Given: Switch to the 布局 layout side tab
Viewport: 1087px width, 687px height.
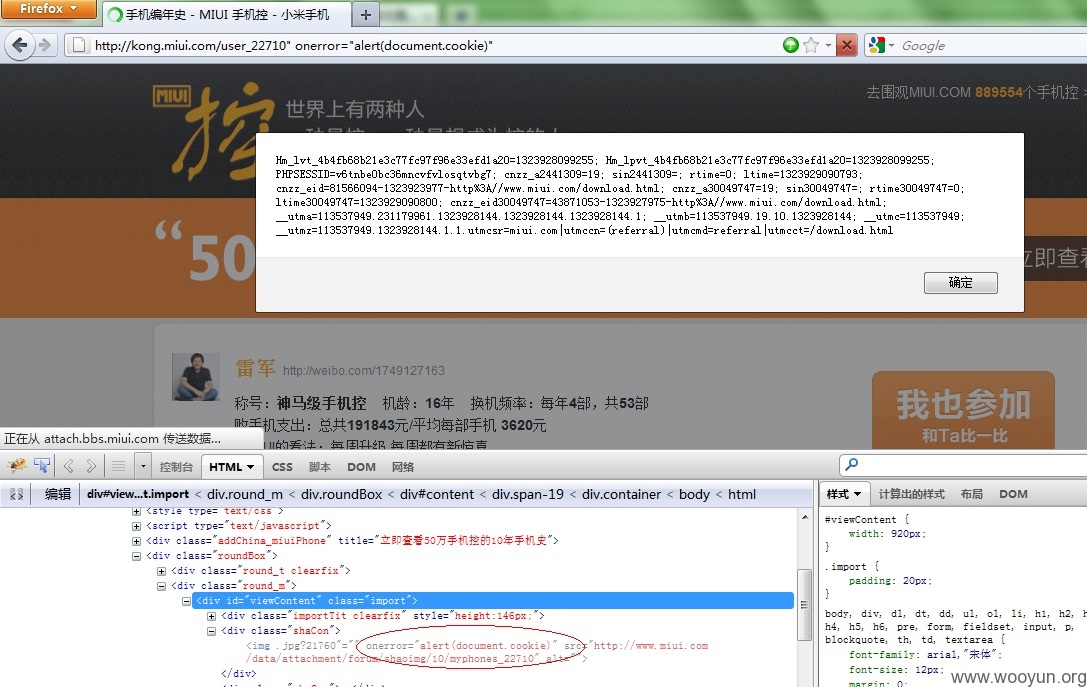Looking at the screenshot, I should coord(972,494).
